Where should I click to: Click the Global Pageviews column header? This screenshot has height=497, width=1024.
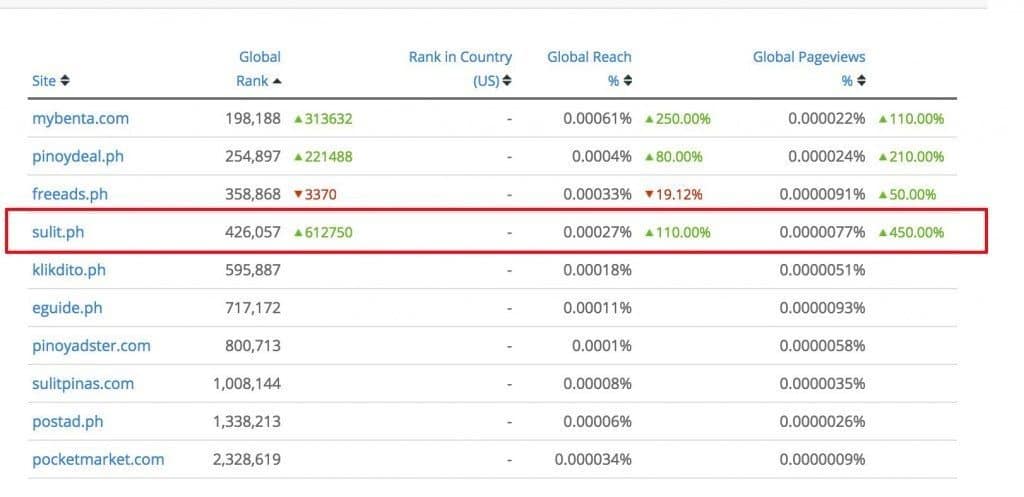(809, 57)
